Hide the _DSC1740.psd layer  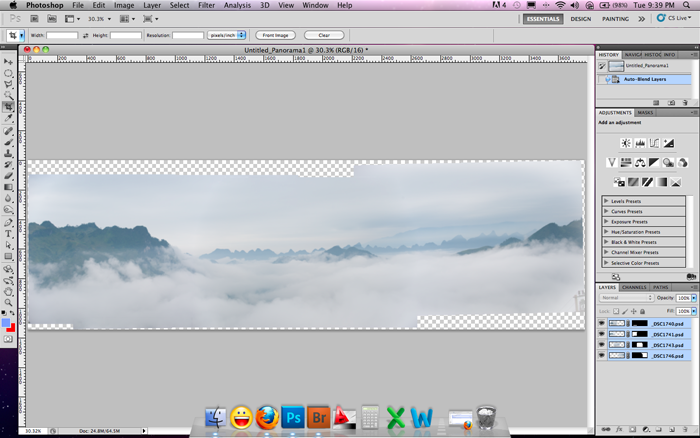pyautogui.click(x=601, y=324)
